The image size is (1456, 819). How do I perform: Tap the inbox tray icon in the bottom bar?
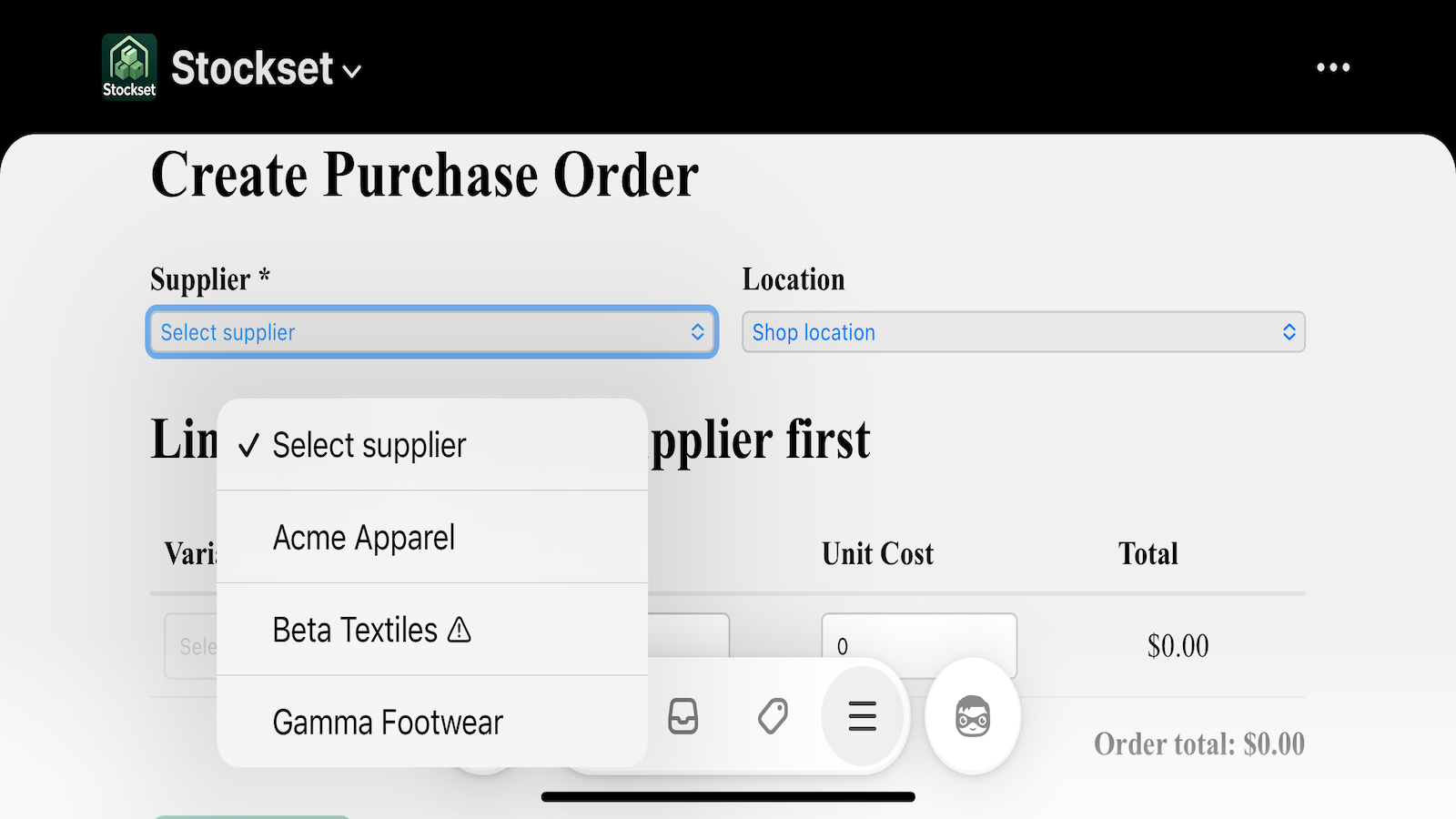coord(682,716)
